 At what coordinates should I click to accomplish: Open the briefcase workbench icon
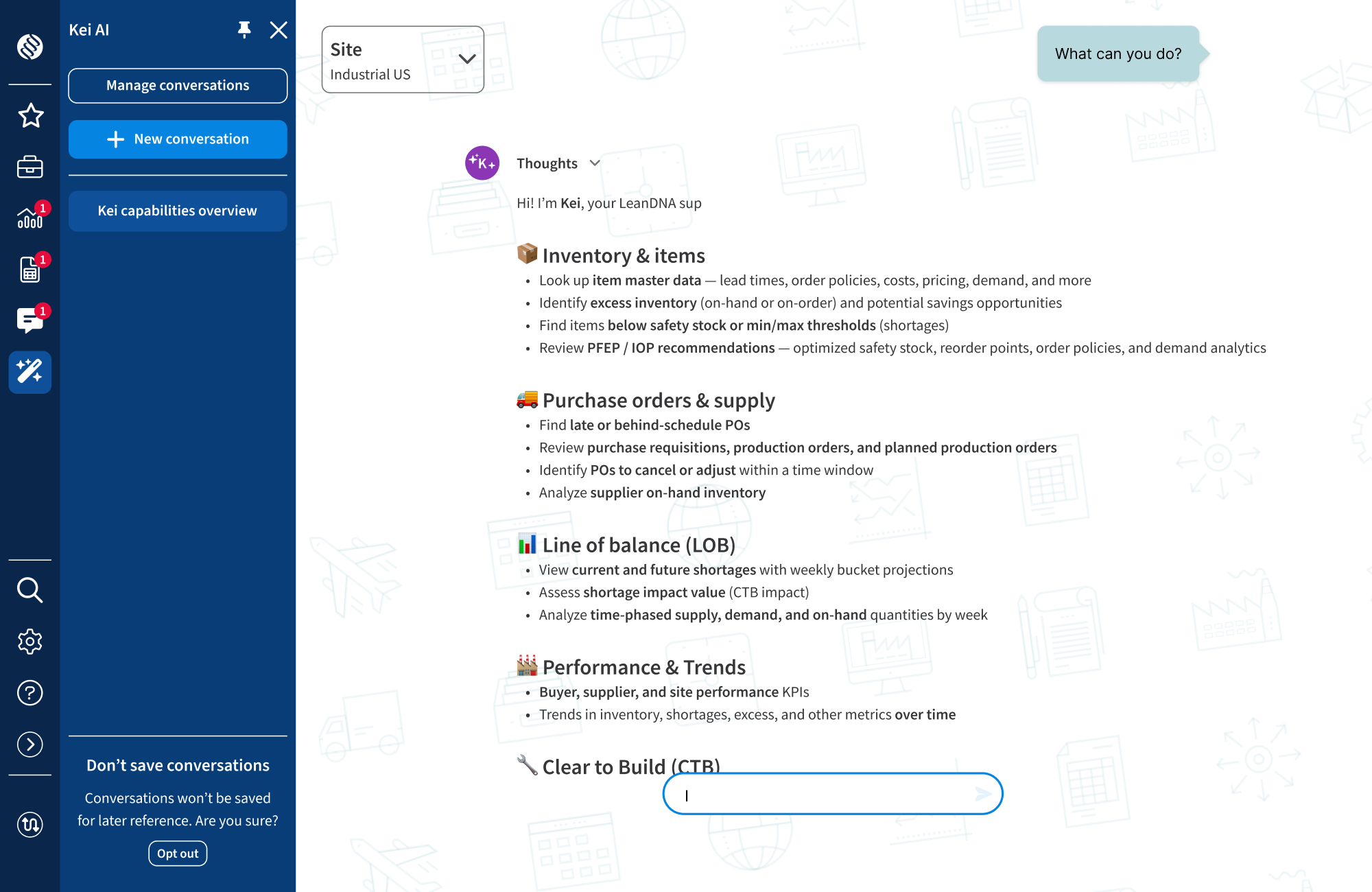pos(30,167)
